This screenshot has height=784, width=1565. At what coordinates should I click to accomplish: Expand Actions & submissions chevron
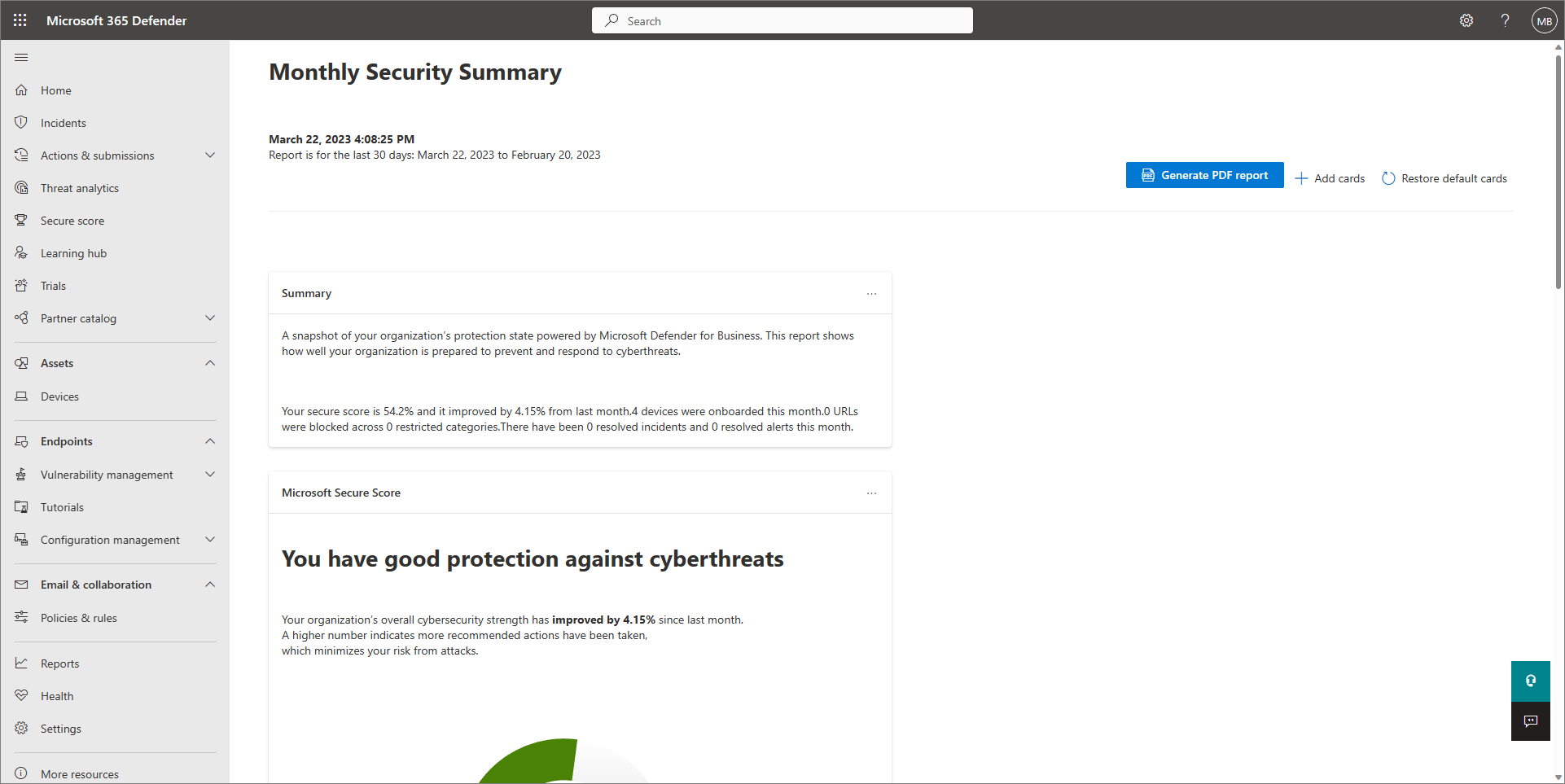point(210,155)
